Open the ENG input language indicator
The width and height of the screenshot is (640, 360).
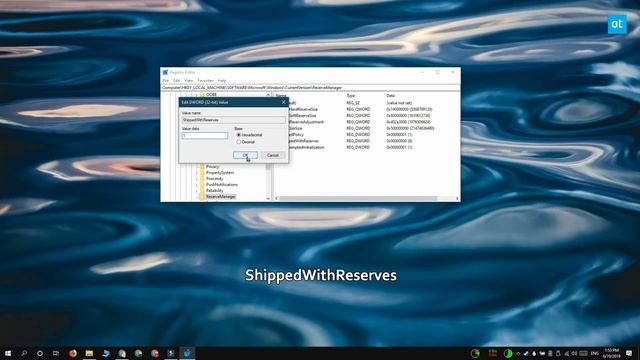[x=595, y=353]
